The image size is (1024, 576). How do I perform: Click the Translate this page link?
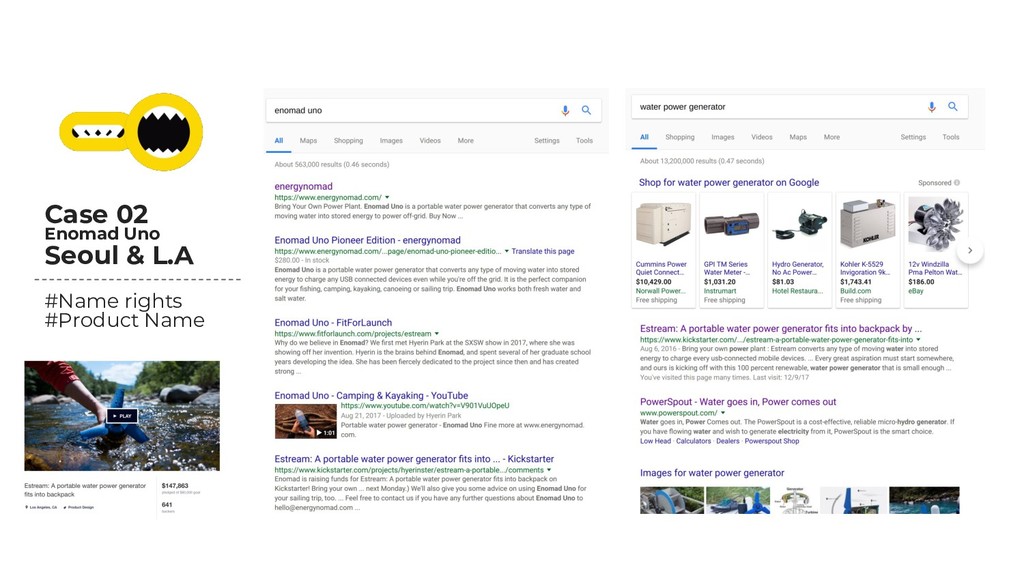coord(543,251)
